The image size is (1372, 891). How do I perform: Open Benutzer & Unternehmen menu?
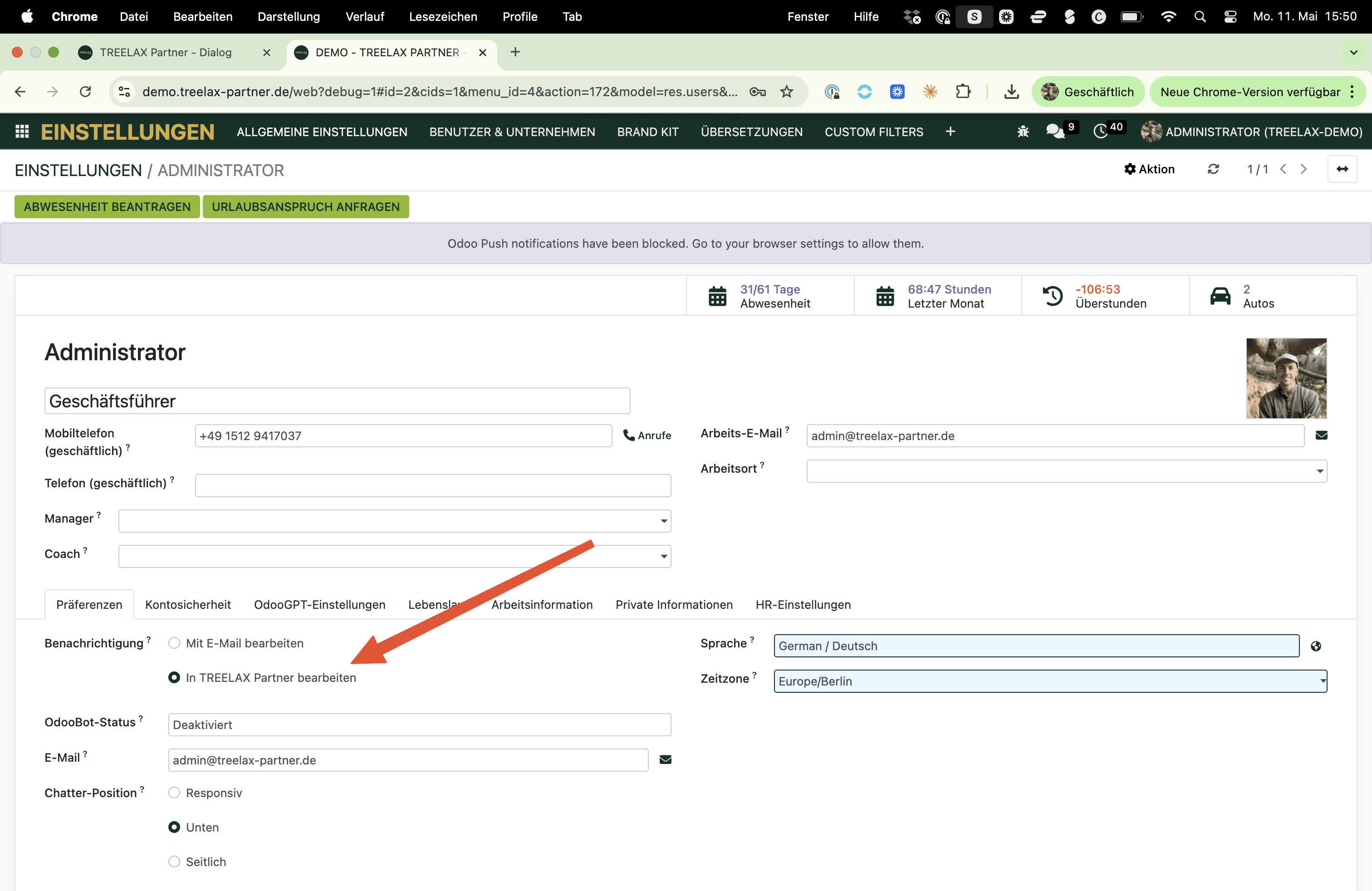pos(512,132)
